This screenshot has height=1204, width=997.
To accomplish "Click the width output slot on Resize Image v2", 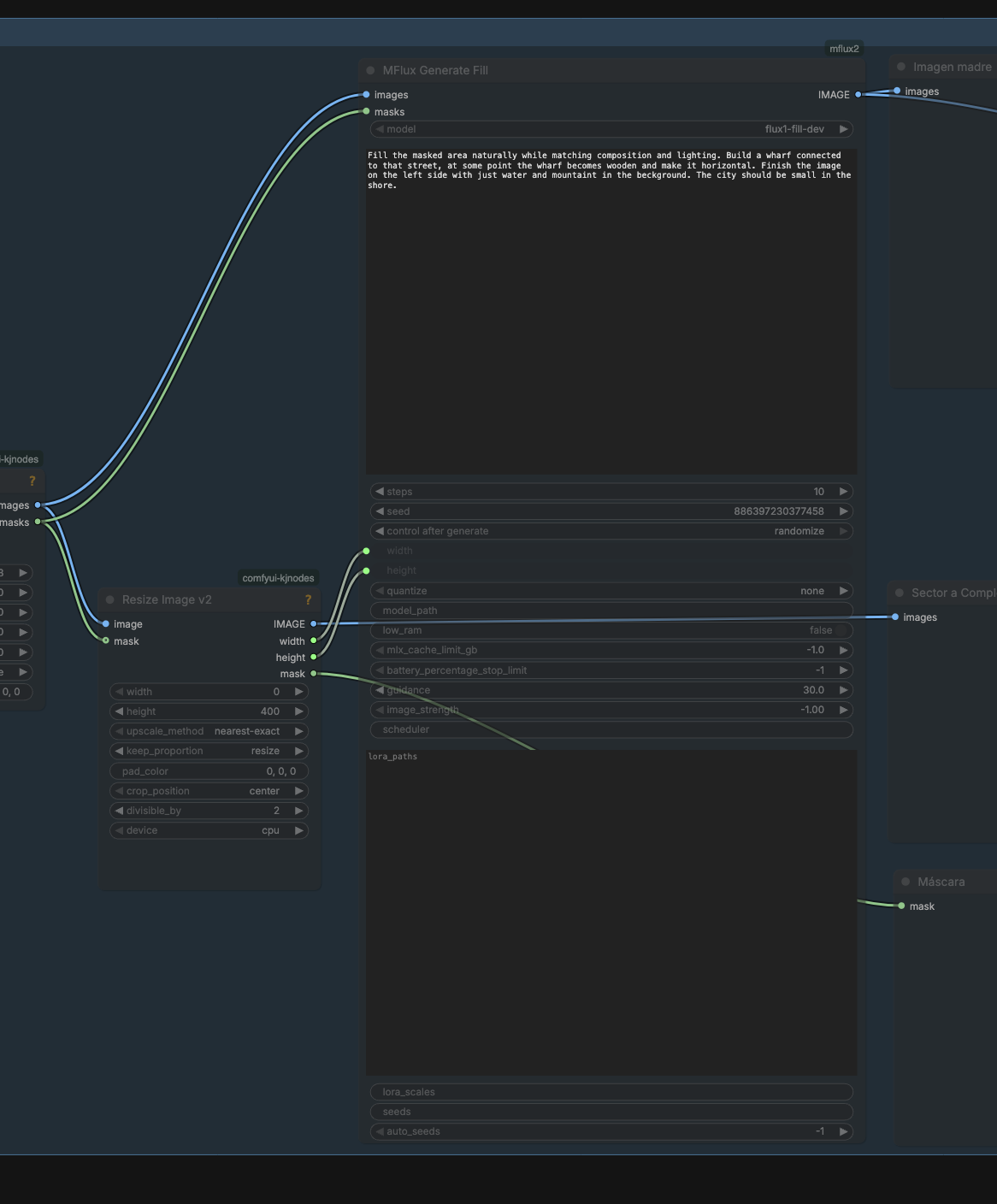I will (313, 640).
